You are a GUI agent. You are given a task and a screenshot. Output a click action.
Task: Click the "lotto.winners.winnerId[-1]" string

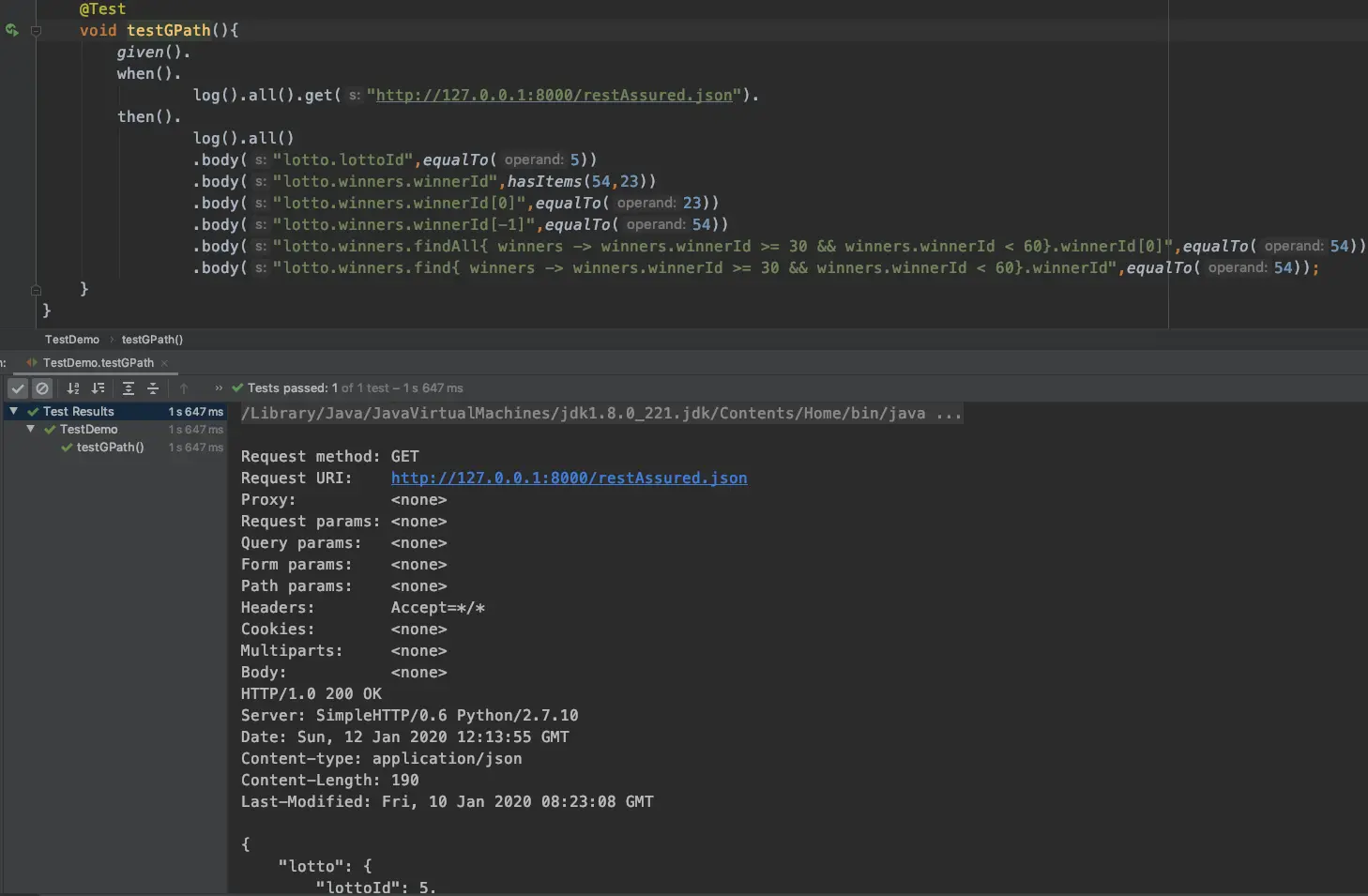(x=405, y=224)
